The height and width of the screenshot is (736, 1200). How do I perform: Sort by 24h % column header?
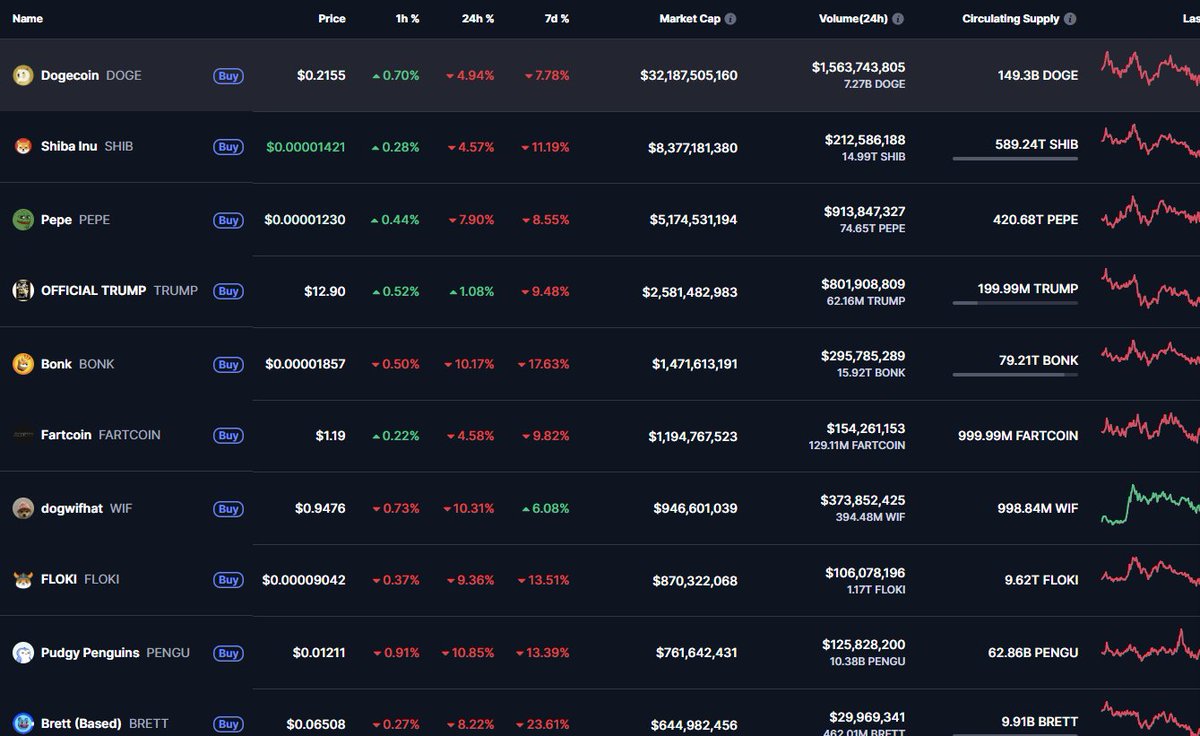[478, 19]
